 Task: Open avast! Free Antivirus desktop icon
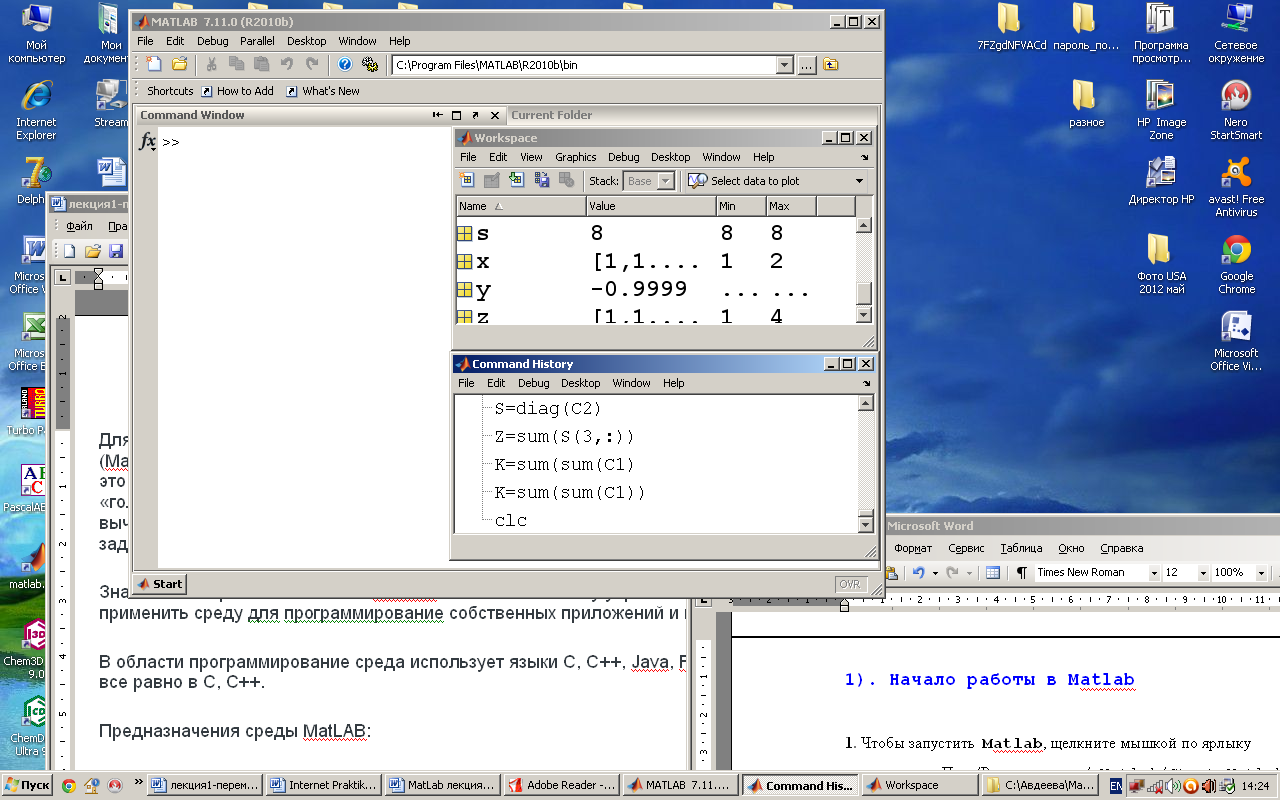(x=1236, y=187)
